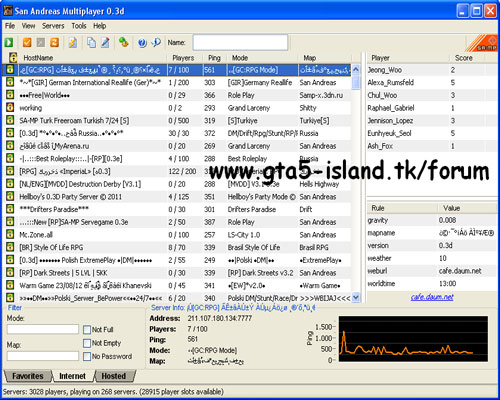Screen dimensions: 500x400
Task: Click lock icon of German International Reallife row
Action: point(10,82)
